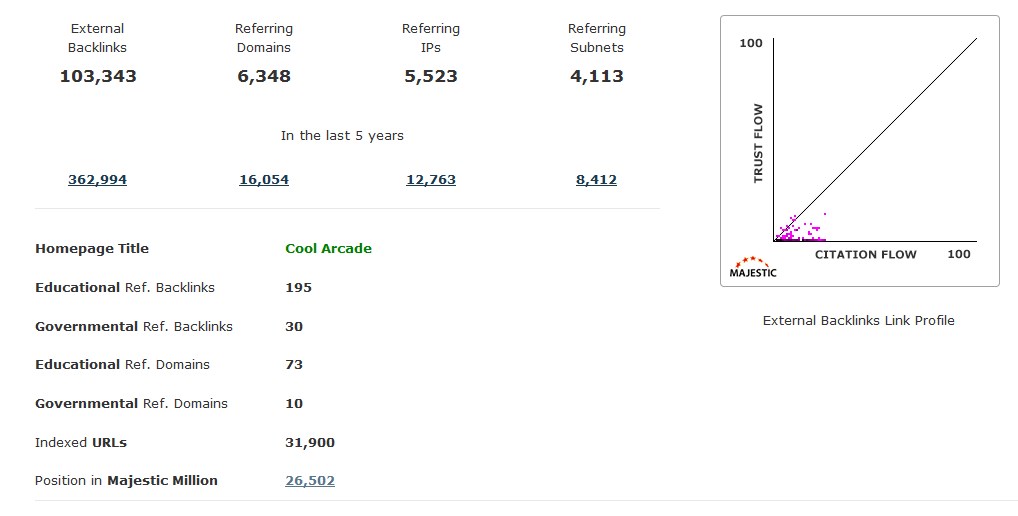Viewport: 1018px width, 516px height.
Task: Select the Educational Ref. Domains value 73
Action: tap(294, 365)
